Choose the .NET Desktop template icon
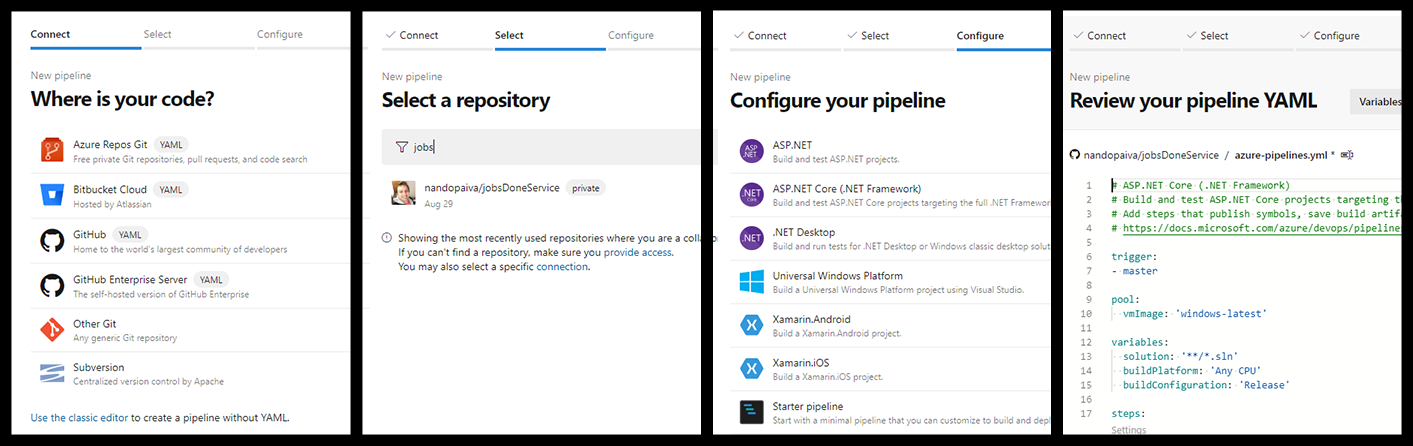This screenshot has width=1413, height=446. pyautogui.click(x=751, y=238)
